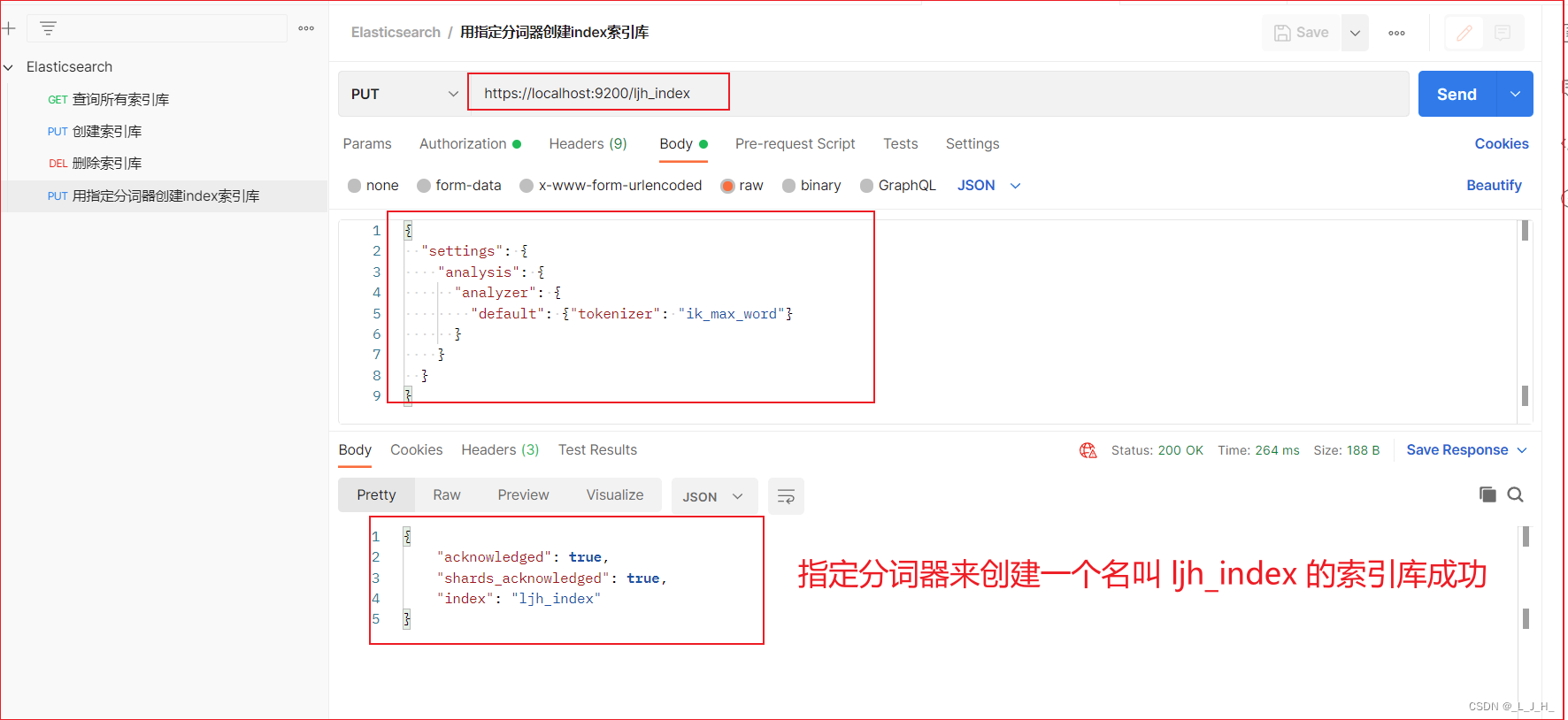Click the "tokenizer" line in request body

pos(632,314)
